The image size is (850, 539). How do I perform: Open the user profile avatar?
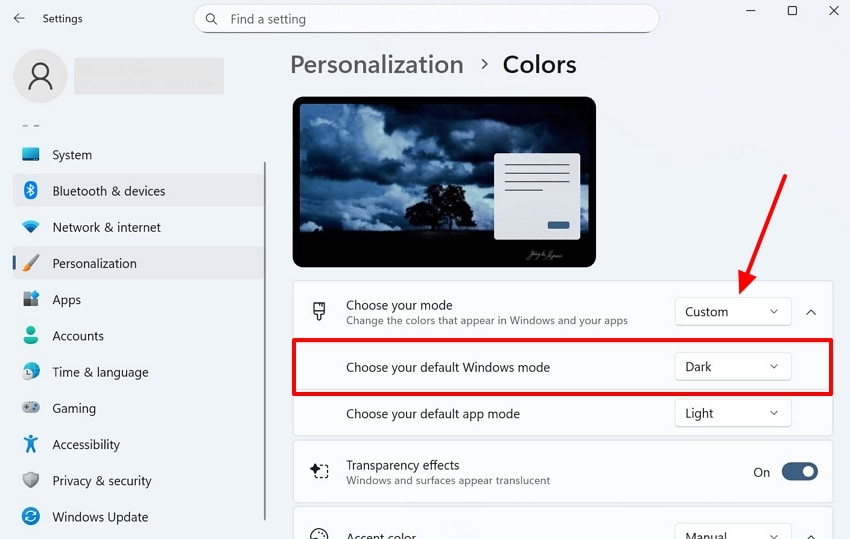click(40, 76)
